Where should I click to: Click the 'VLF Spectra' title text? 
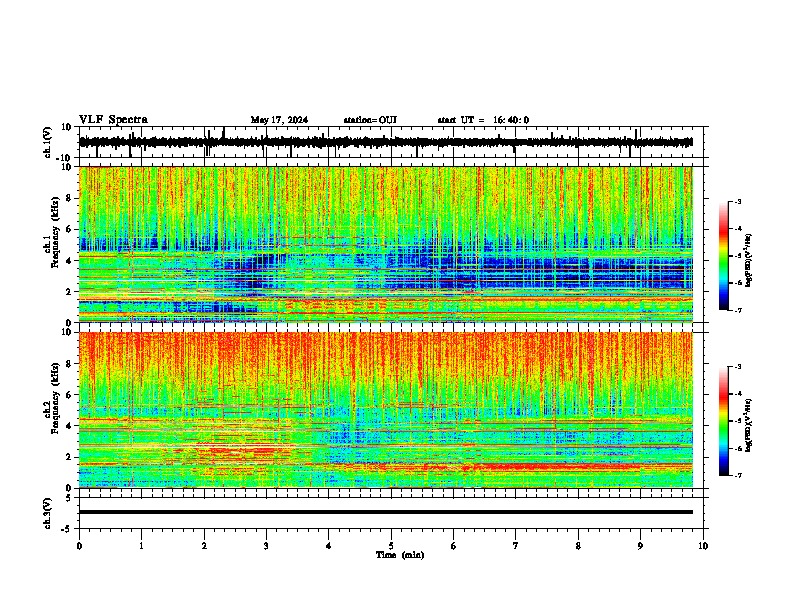pos(113,120)
